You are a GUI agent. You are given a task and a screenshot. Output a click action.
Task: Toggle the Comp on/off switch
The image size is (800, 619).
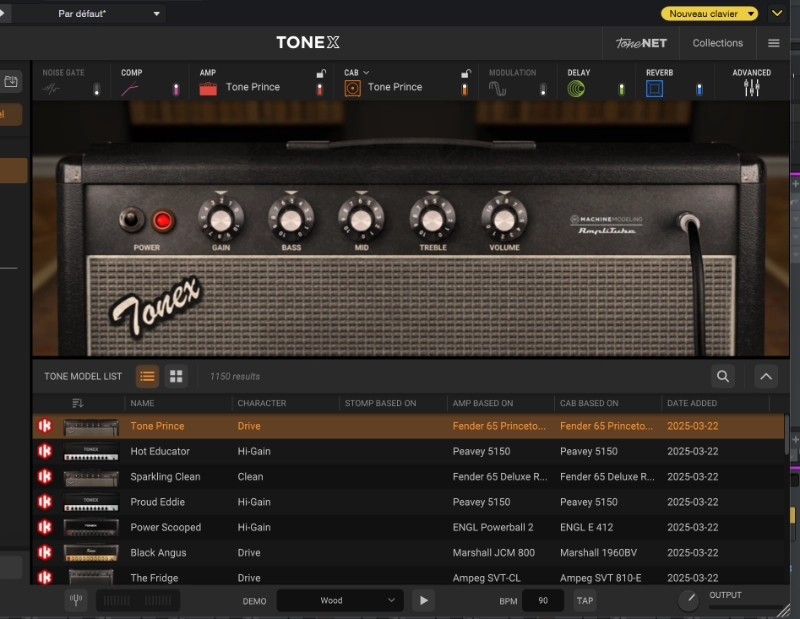[176, 90]
